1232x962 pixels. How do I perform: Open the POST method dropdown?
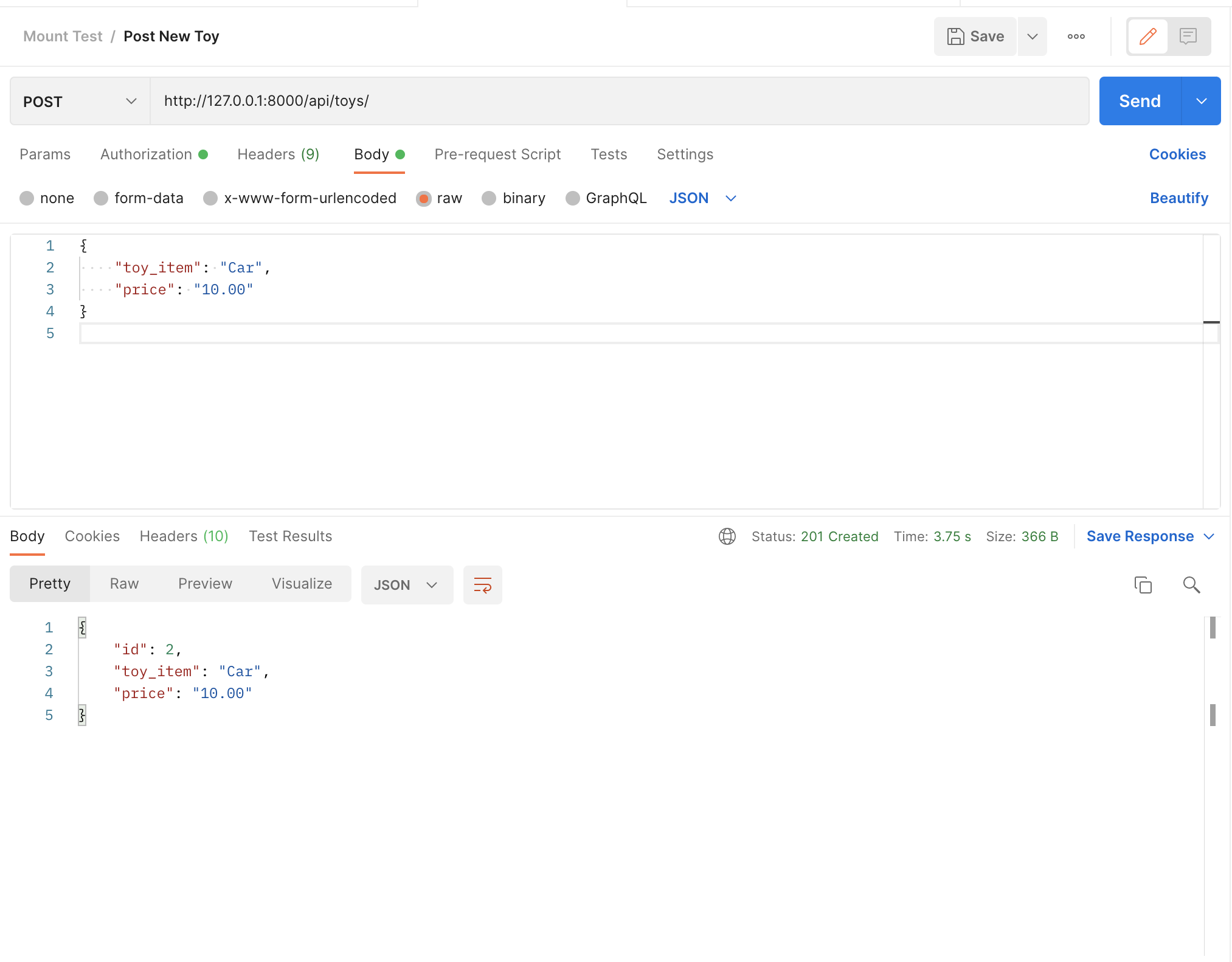tap(80, 102)
